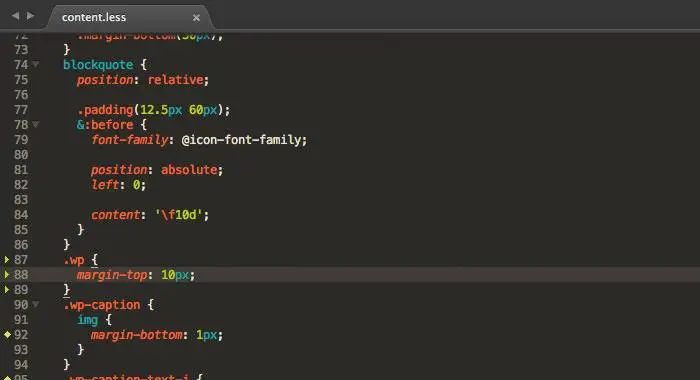The image size is (700, 380).
Task: Click the diamond marker beside line 92
Action: (x=7, y=334)
